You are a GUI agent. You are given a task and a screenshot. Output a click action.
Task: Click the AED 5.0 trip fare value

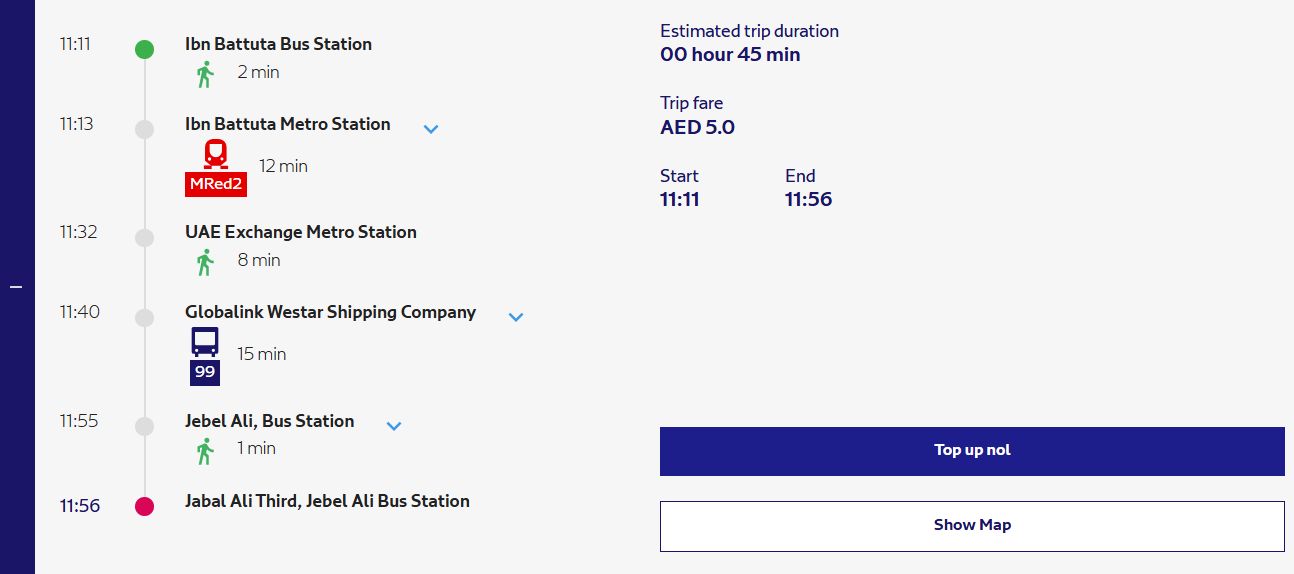click(697, 127)
